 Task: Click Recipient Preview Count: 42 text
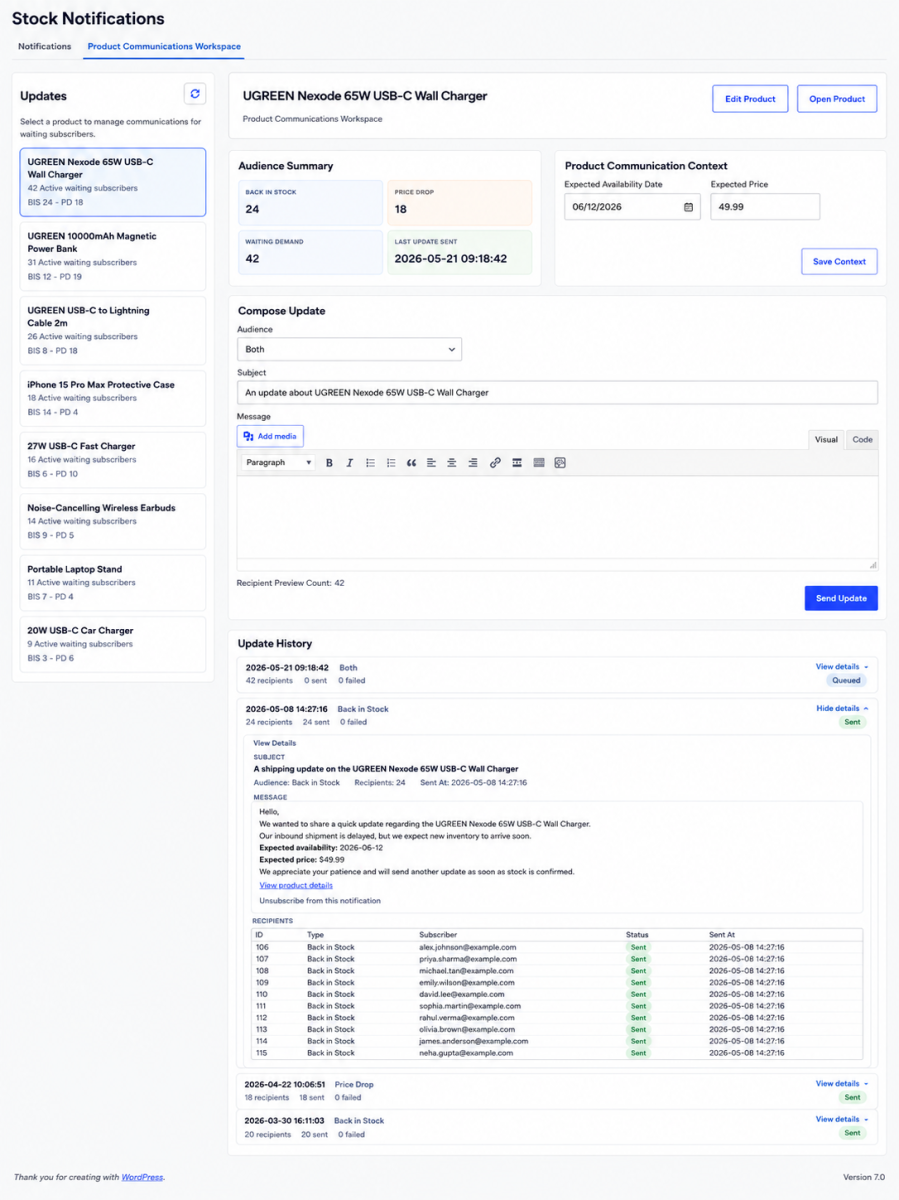point(290,582)
